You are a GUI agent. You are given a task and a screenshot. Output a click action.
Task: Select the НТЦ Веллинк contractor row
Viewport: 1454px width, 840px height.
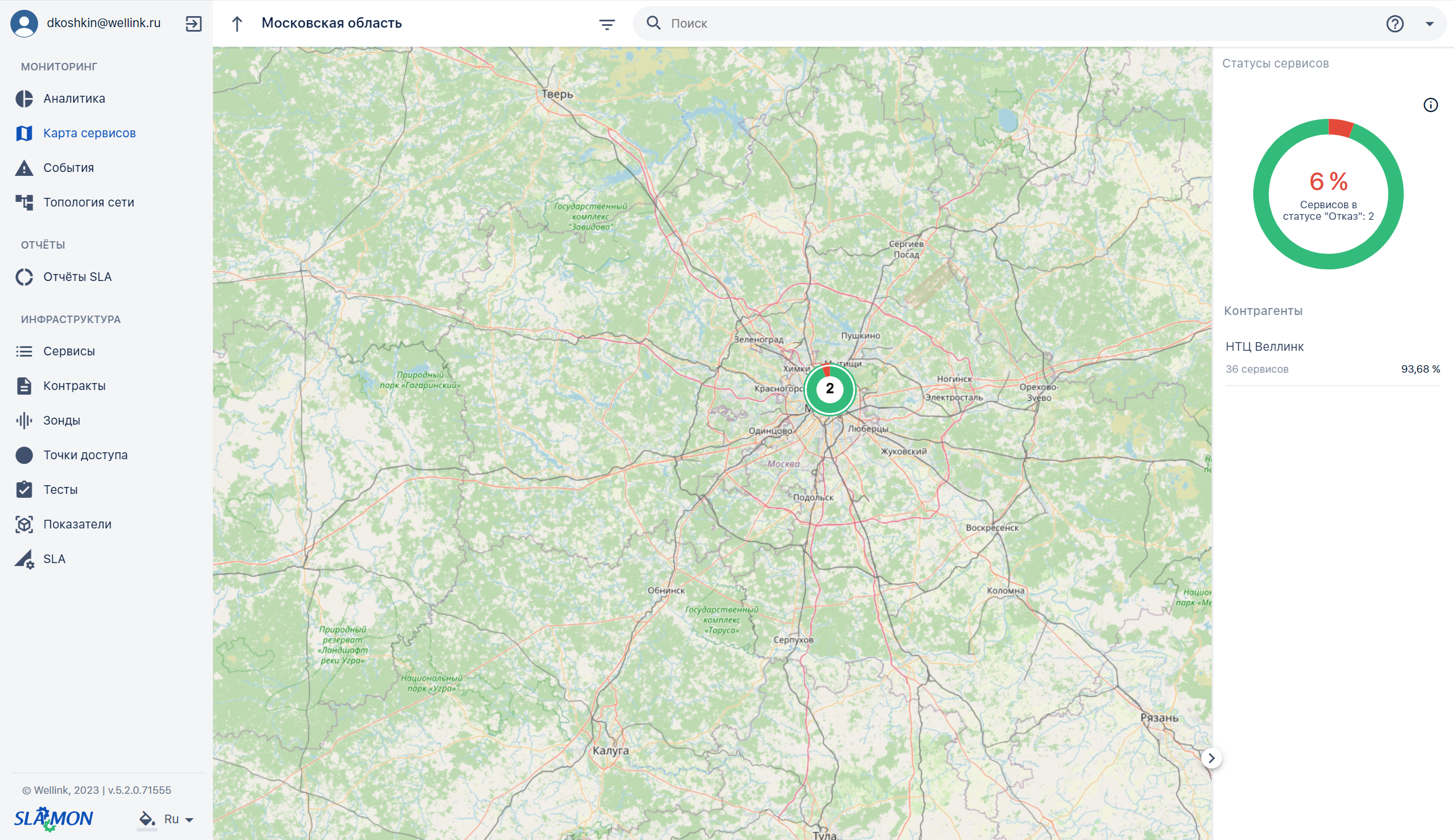click(x=1332, y=358)
